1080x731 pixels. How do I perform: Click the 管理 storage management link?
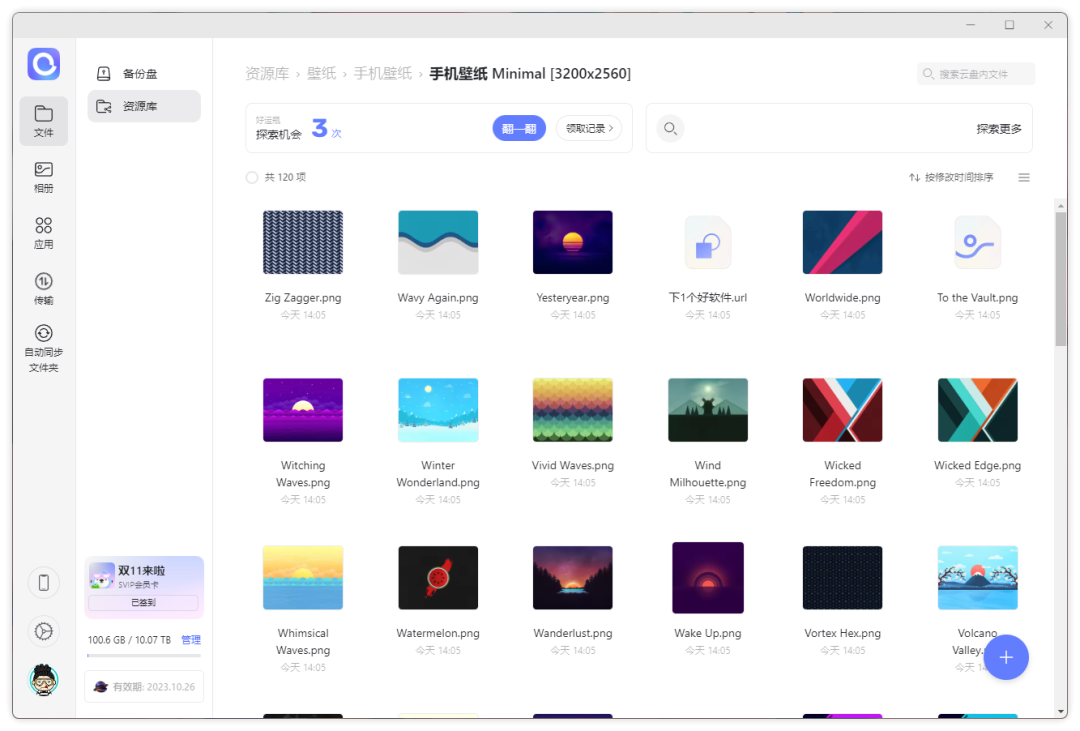191,640
